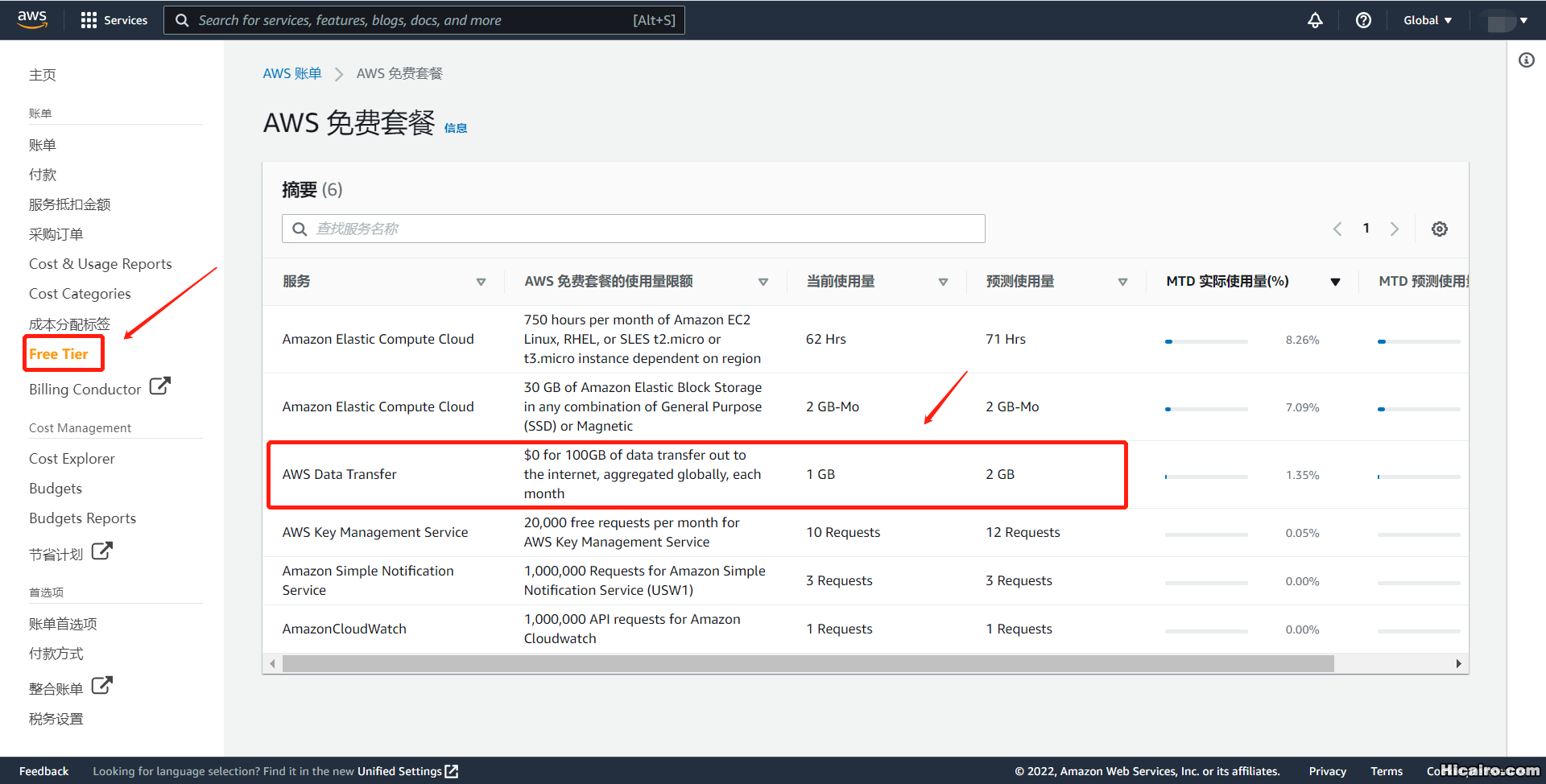Screen dimensions: 1546x784
Task: Click Billing Conductor external link icon
Action: [159, 386]
